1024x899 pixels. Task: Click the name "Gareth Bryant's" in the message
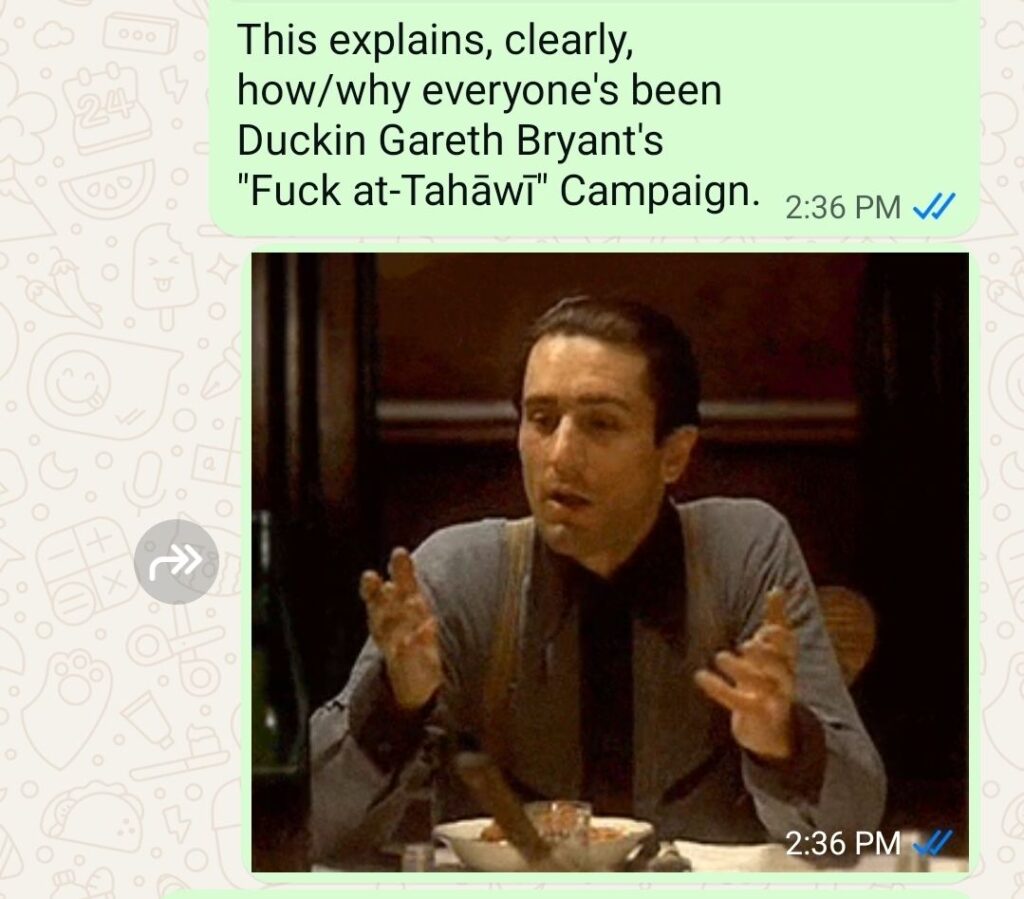click(521, 140)
